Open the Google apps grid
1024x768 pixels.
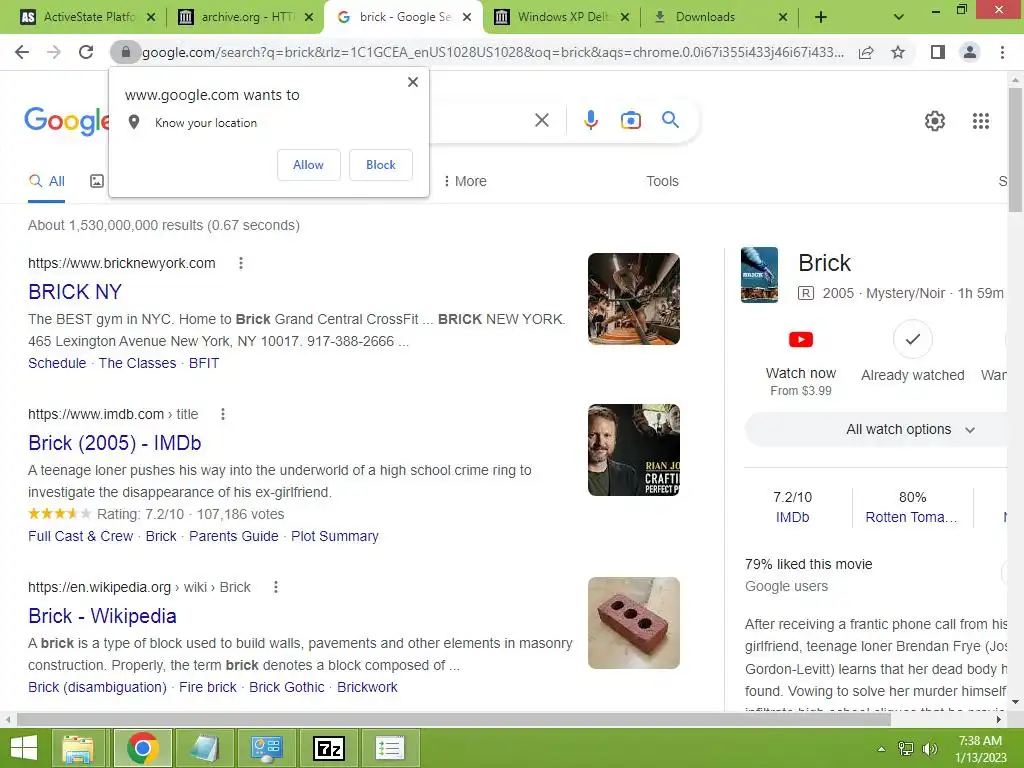(980, 121)
